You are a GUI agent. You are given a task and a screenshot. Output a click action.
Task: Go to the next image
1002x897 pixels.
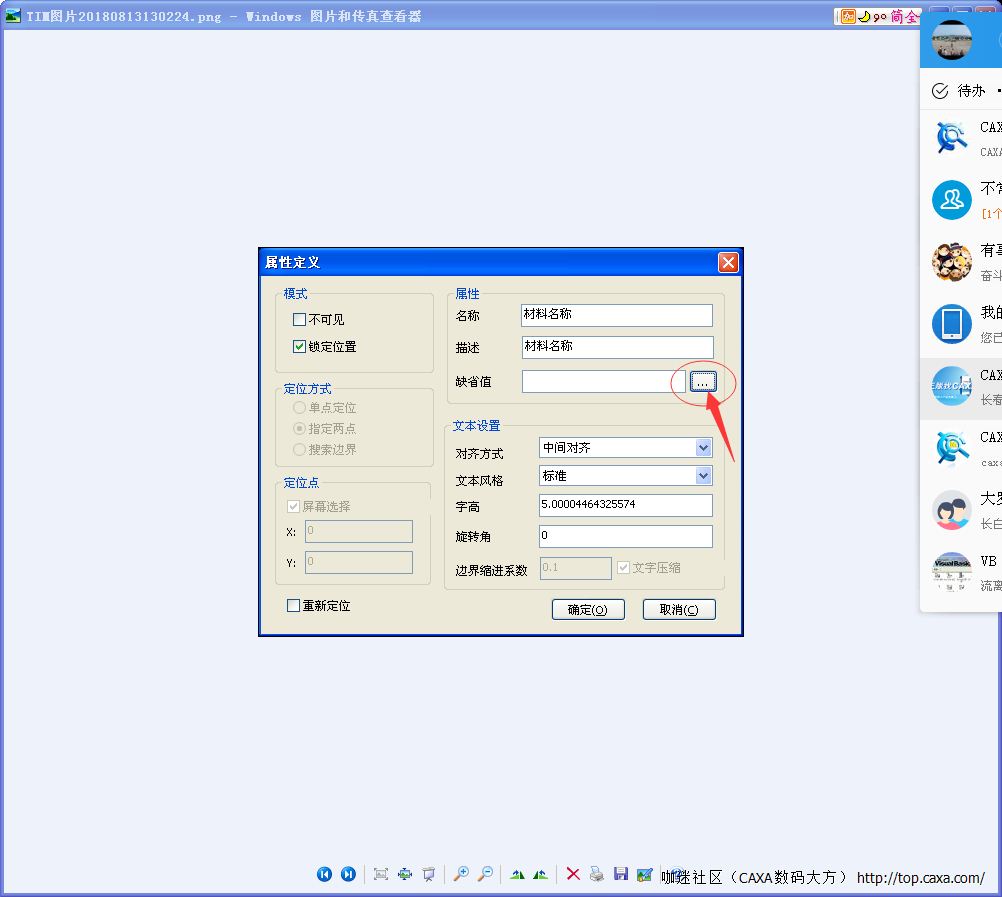tap(348, 874)
